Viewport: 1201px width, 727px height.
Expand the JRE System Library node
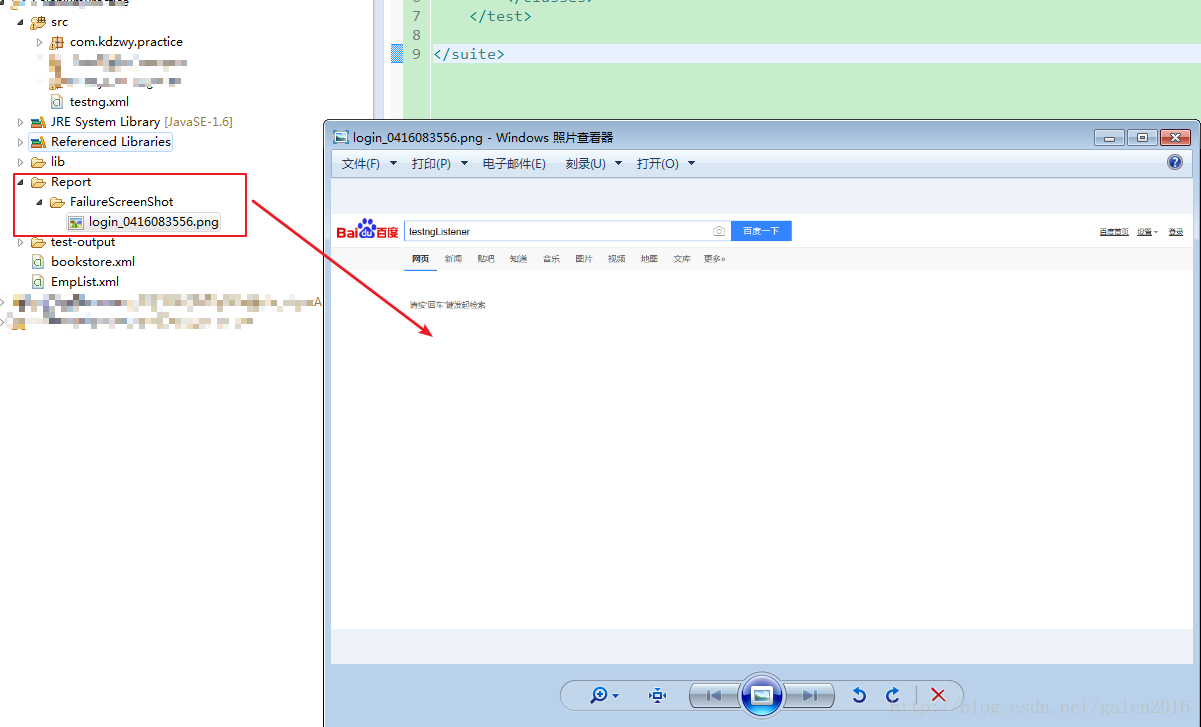coord(20,122)
